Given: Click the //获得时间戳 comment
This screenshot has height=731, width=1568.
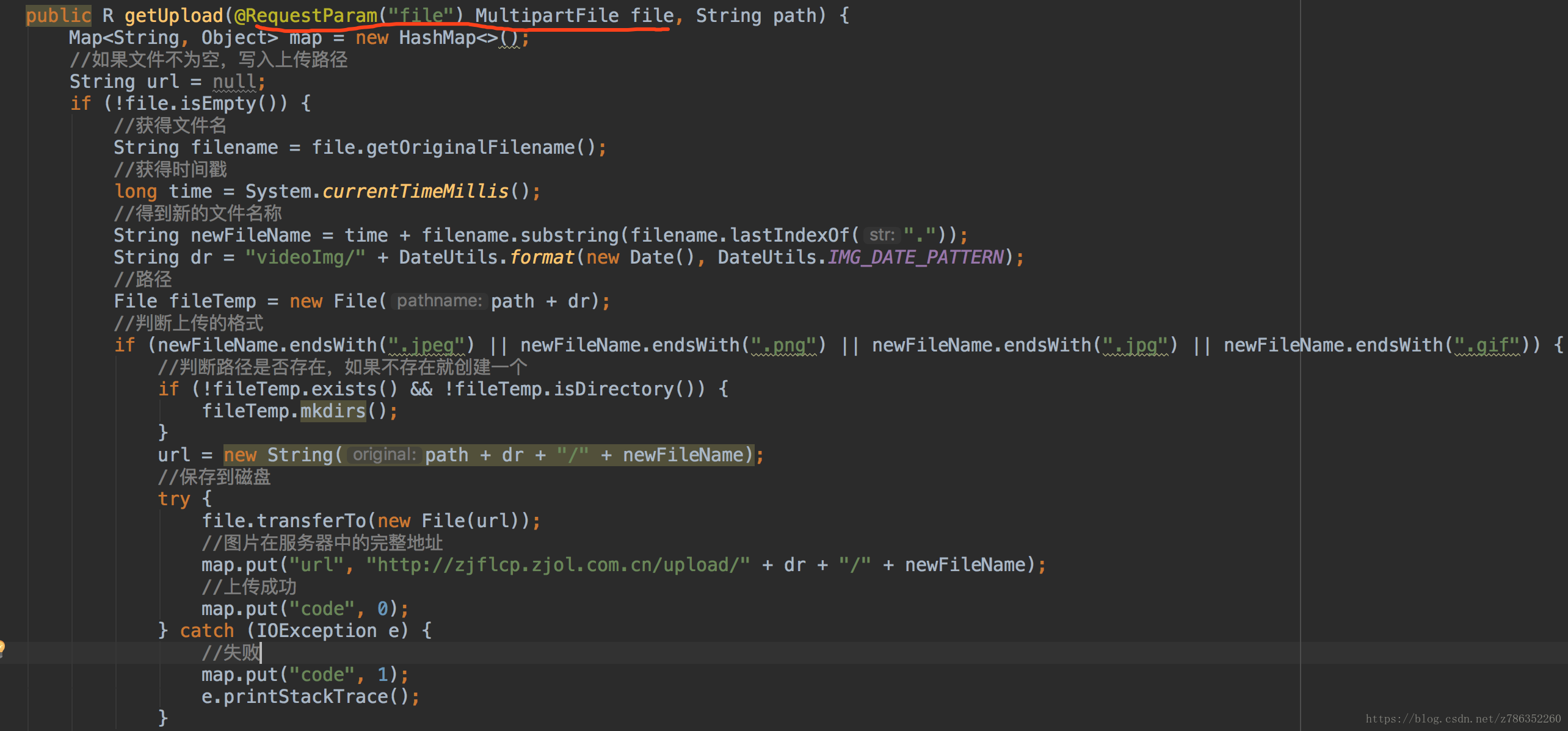Looking at the screenshot, I should click(x=170, y=170).
